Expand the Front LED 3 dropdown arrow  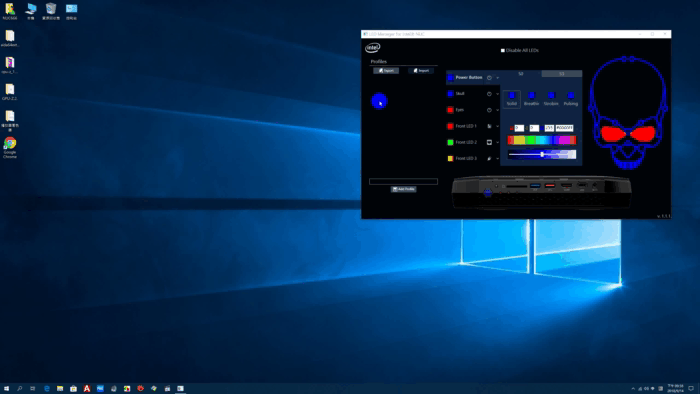(497, 158)
